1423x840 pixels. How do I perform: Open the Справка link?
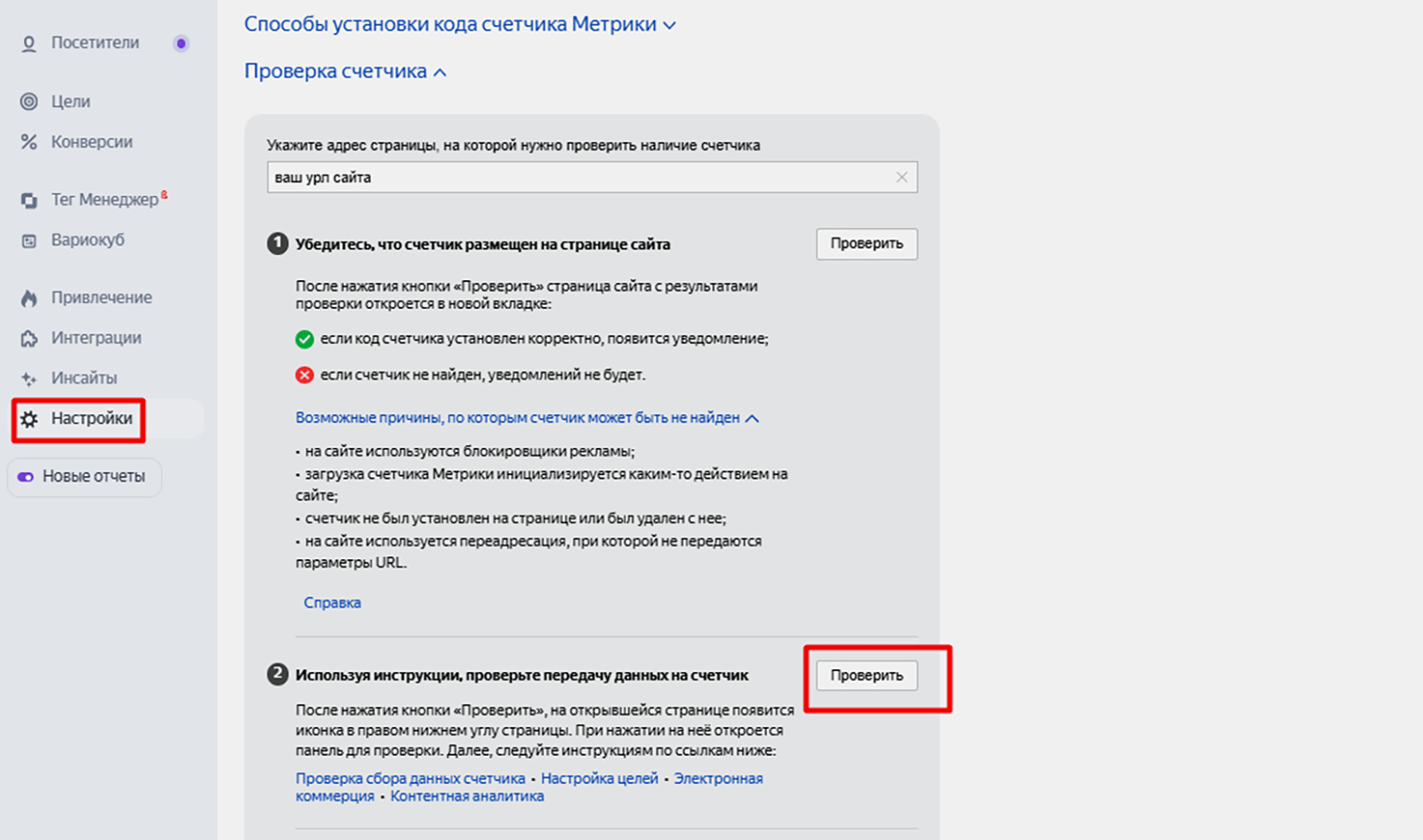pos(332,603)
